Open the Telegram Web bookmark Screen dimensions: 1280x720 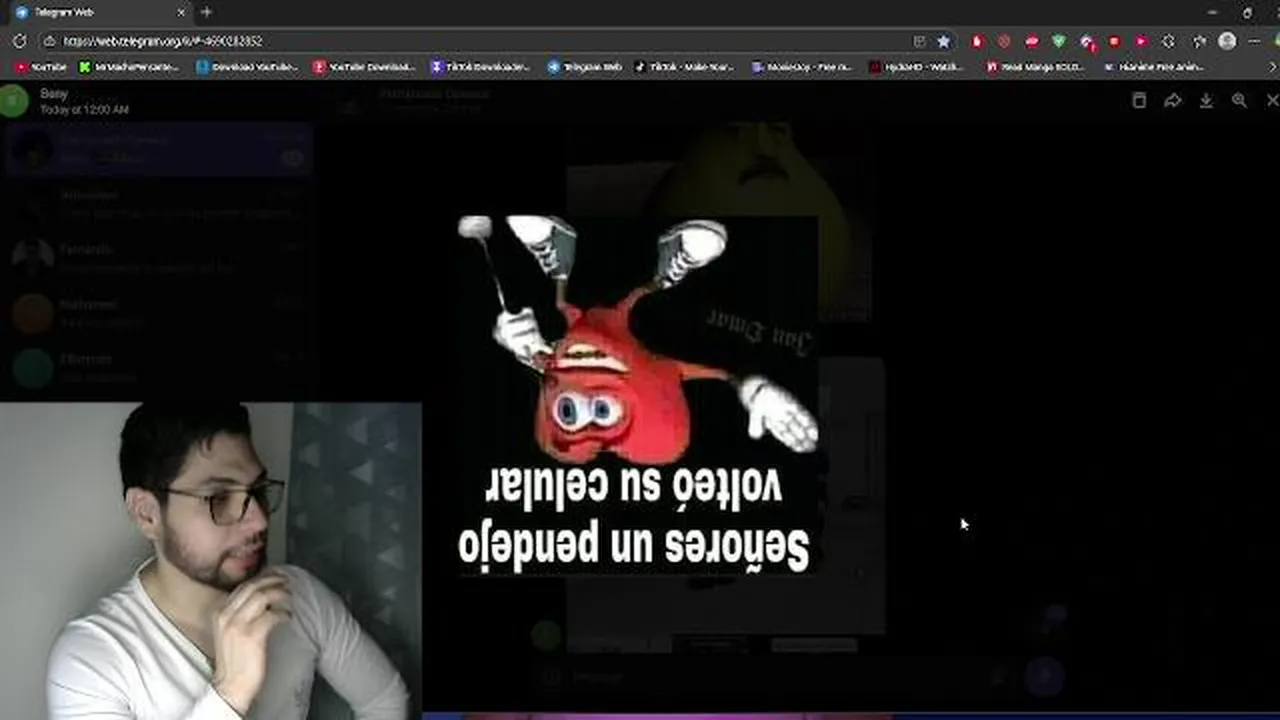pyautogui.click(x=585, y=67)
